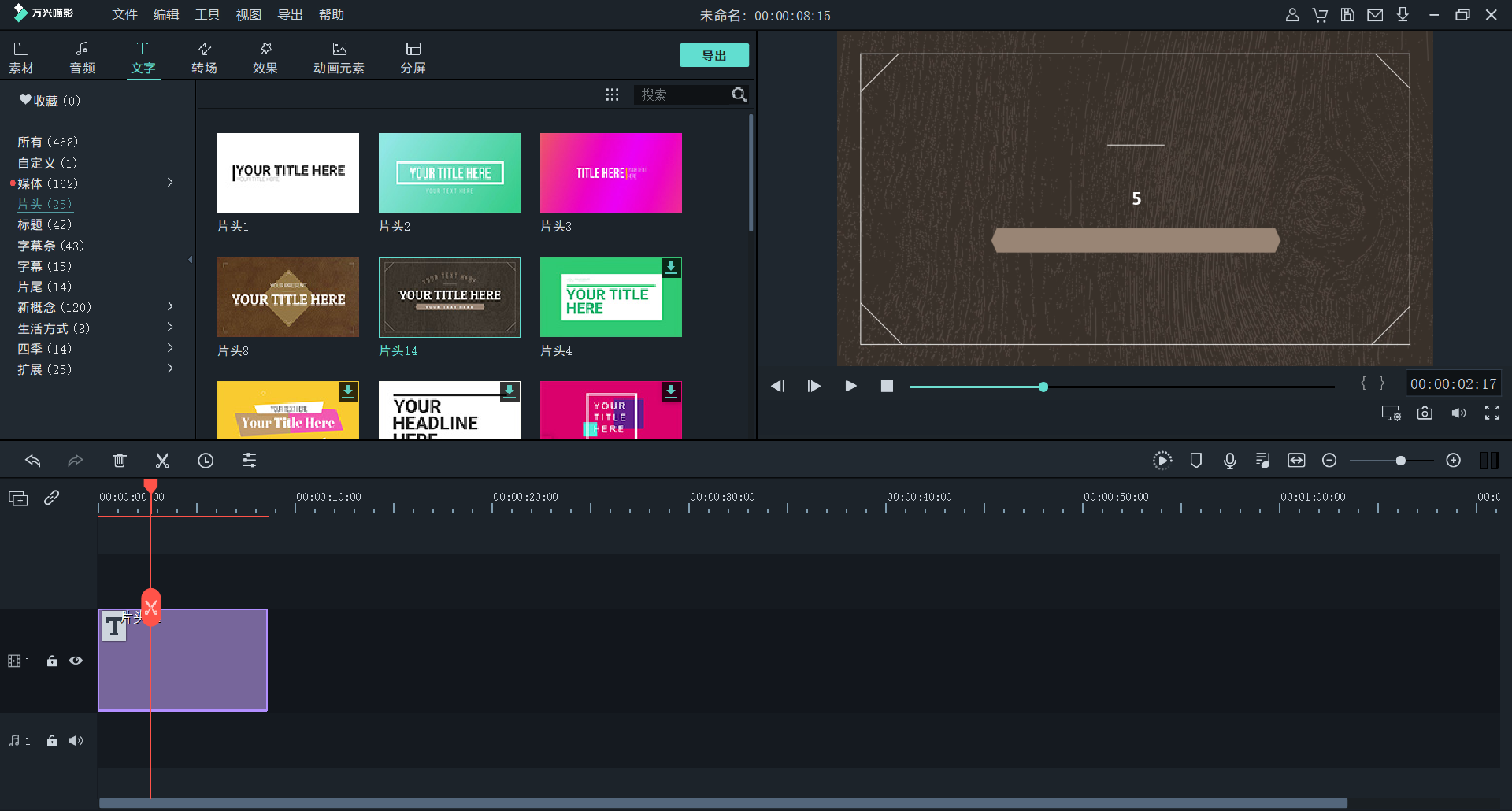Click the undo arrow in timeline toolbar
This screenshot has width=1512, height=811.
point(33,461)
